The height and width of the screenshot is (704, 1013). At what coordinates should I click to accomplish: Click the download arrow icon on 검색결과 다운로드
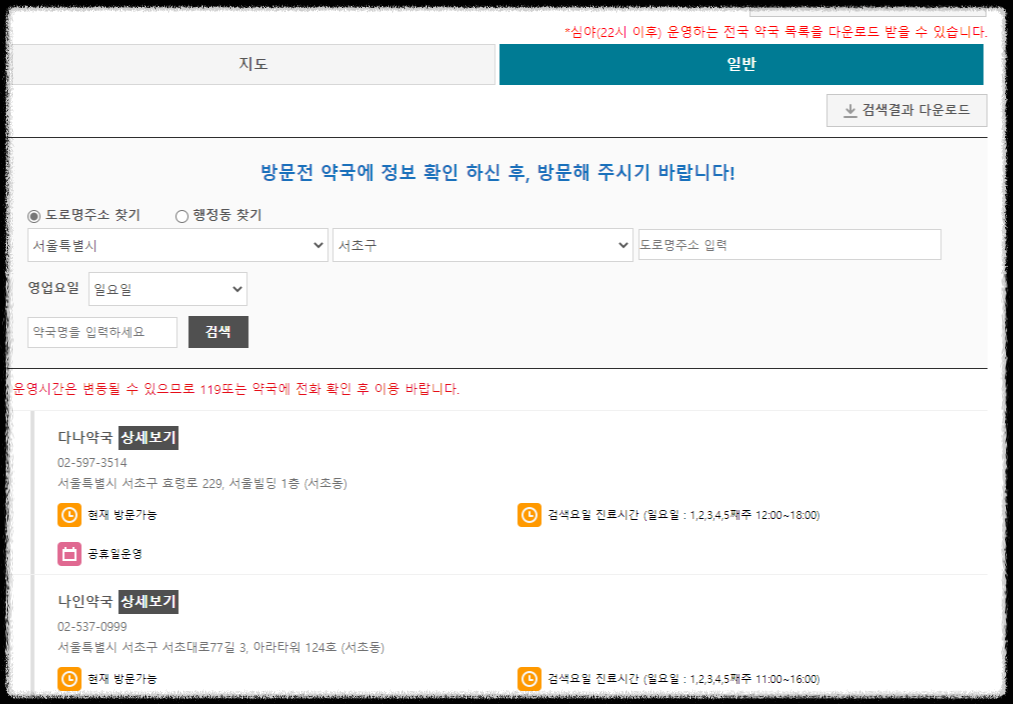pos(851,110)
